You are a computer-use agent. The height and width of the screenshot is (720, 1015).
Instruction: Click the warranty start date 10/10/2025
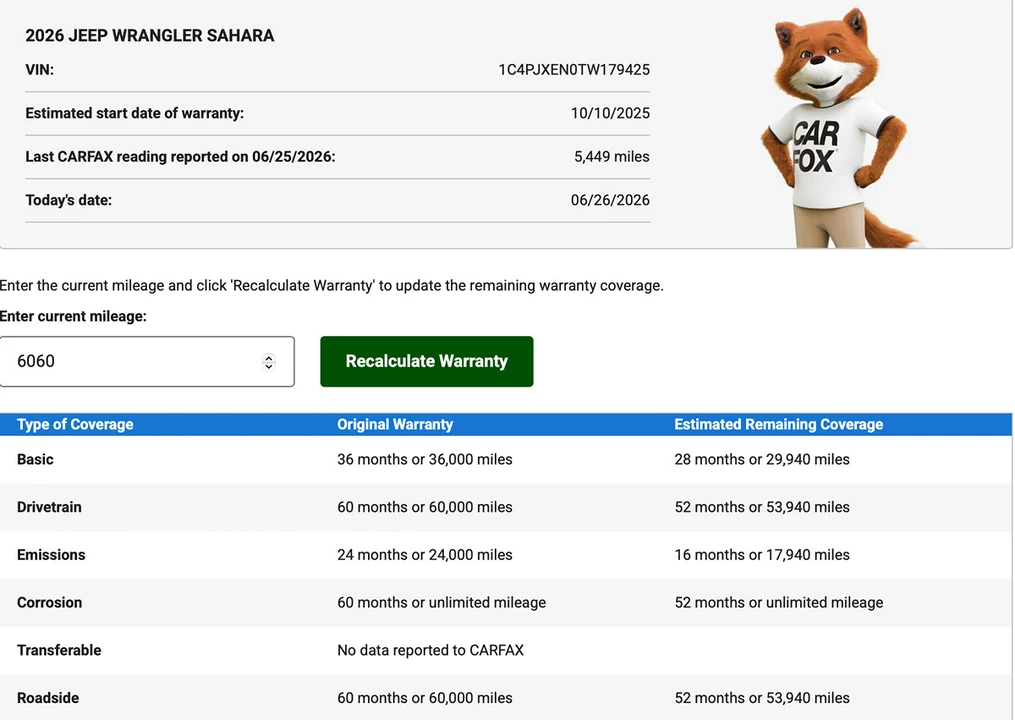click(x=610, y=113)
